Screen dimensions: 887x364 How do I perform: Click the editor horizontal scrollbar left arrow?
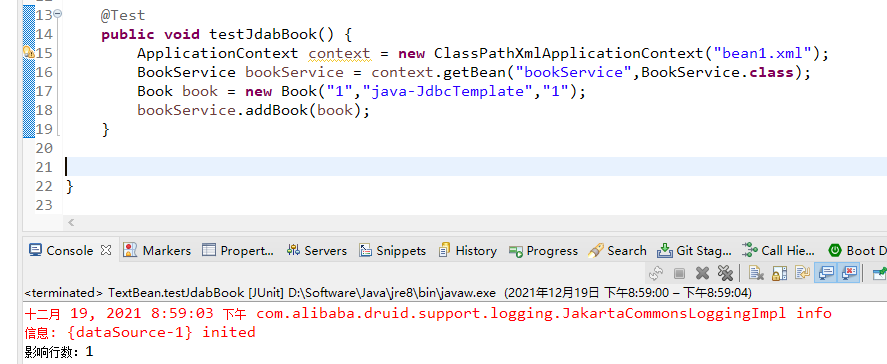point(71,222)
